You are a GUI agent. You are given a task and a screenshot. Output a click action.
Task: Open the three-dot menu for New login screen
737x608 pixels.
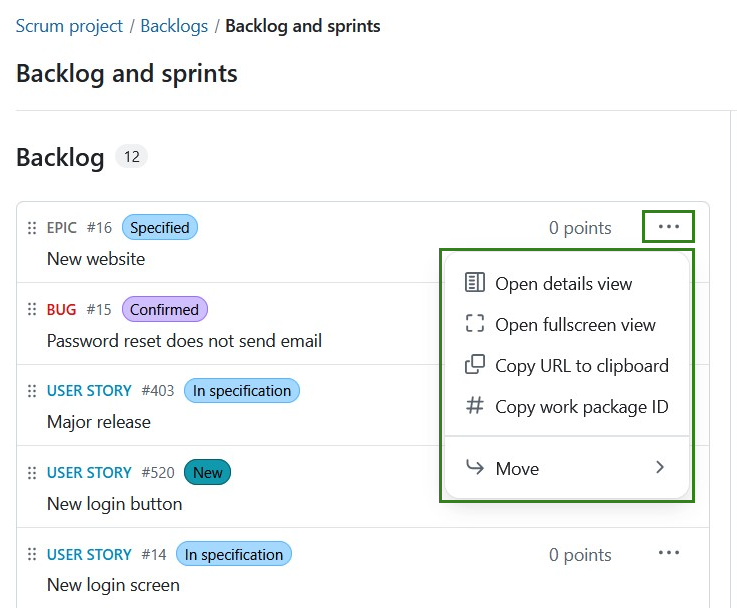coord(668,553)
